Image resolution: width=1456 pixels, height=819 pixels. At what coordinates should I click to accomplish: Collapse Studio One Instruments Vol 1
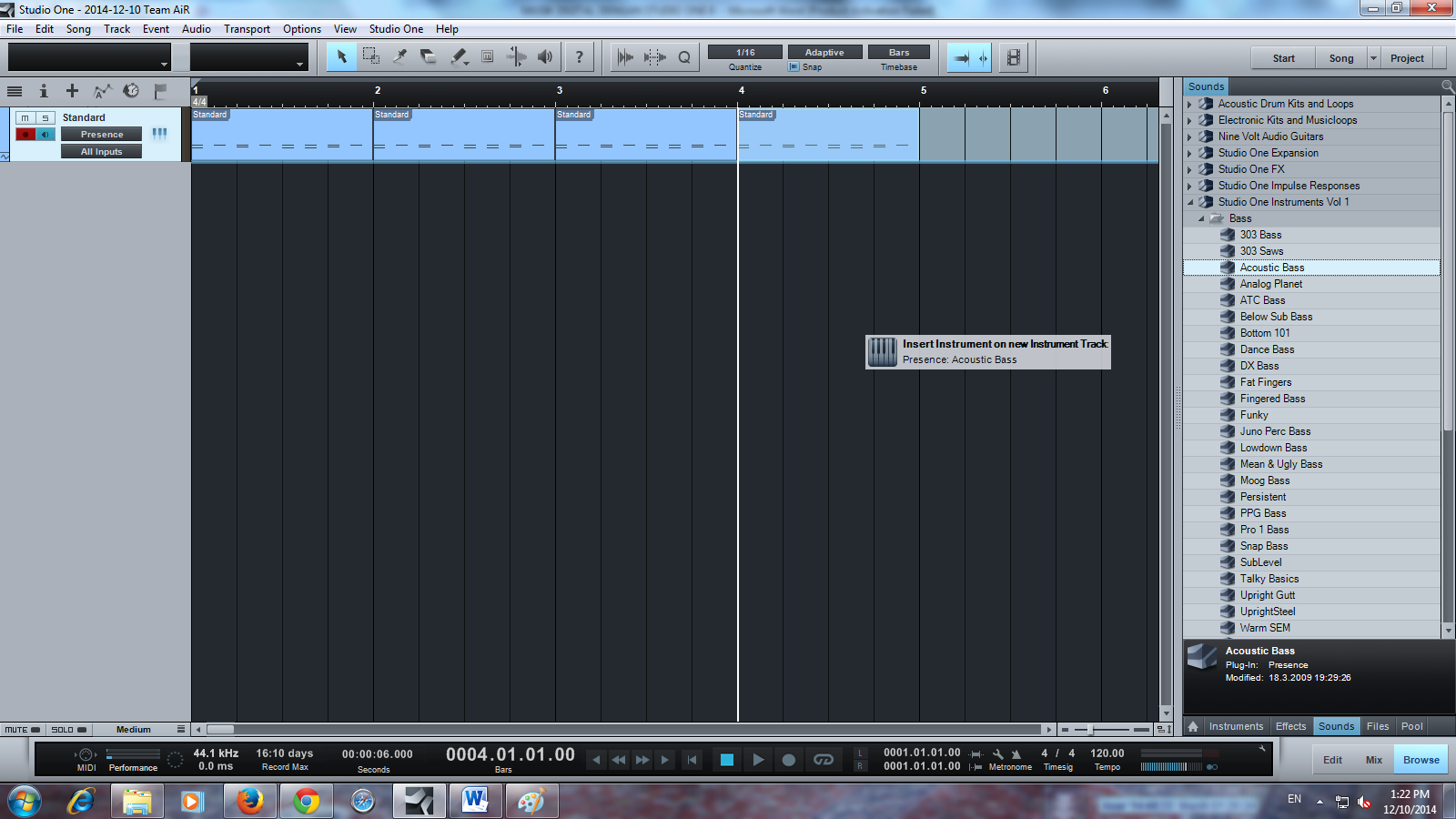[1189, 202]
